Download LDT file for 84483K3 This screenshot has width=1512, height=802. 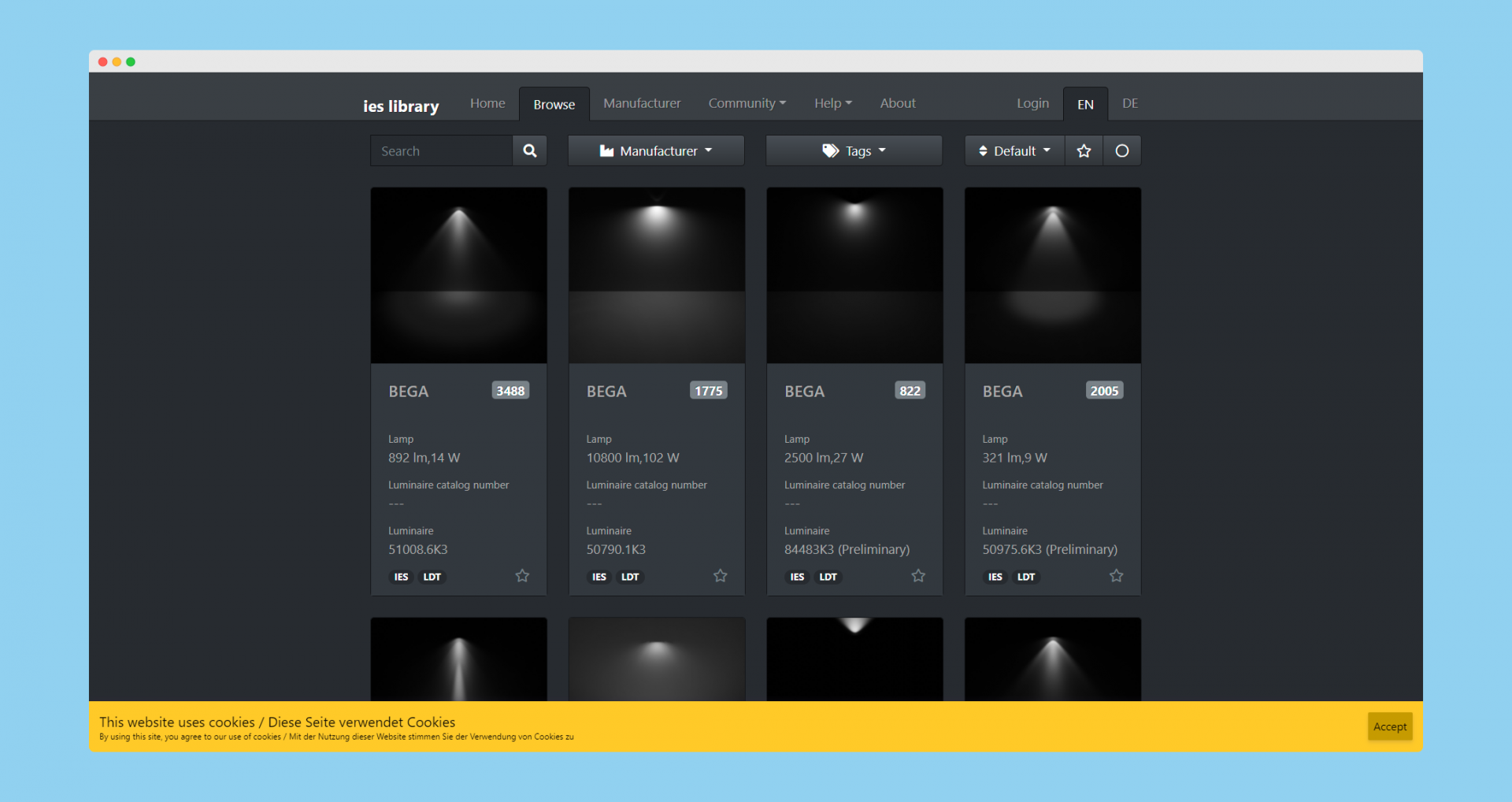828,577
